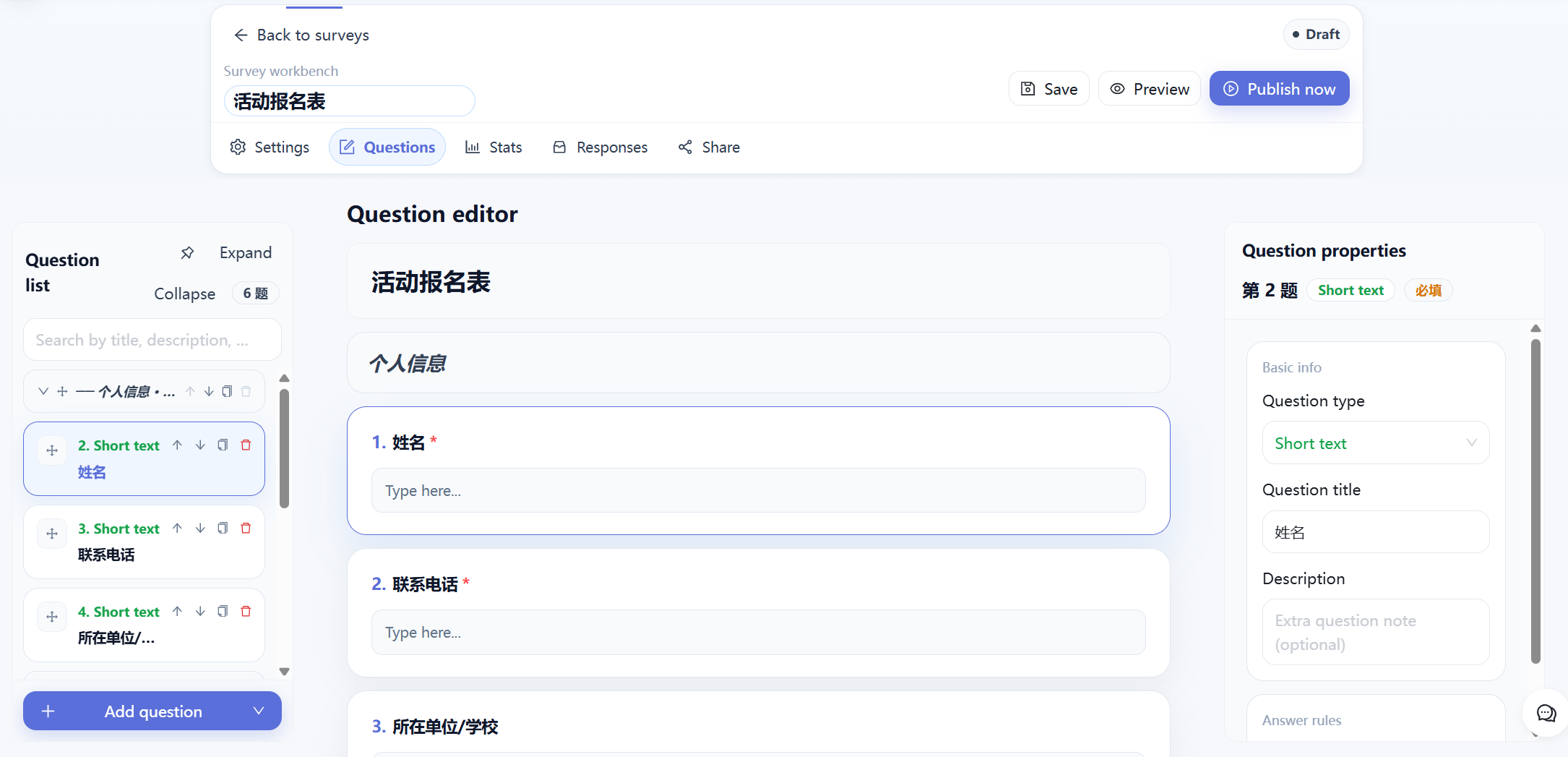Click the Description textarea
Viewport: 1568px width, 757px height.
coord(1375,632)
